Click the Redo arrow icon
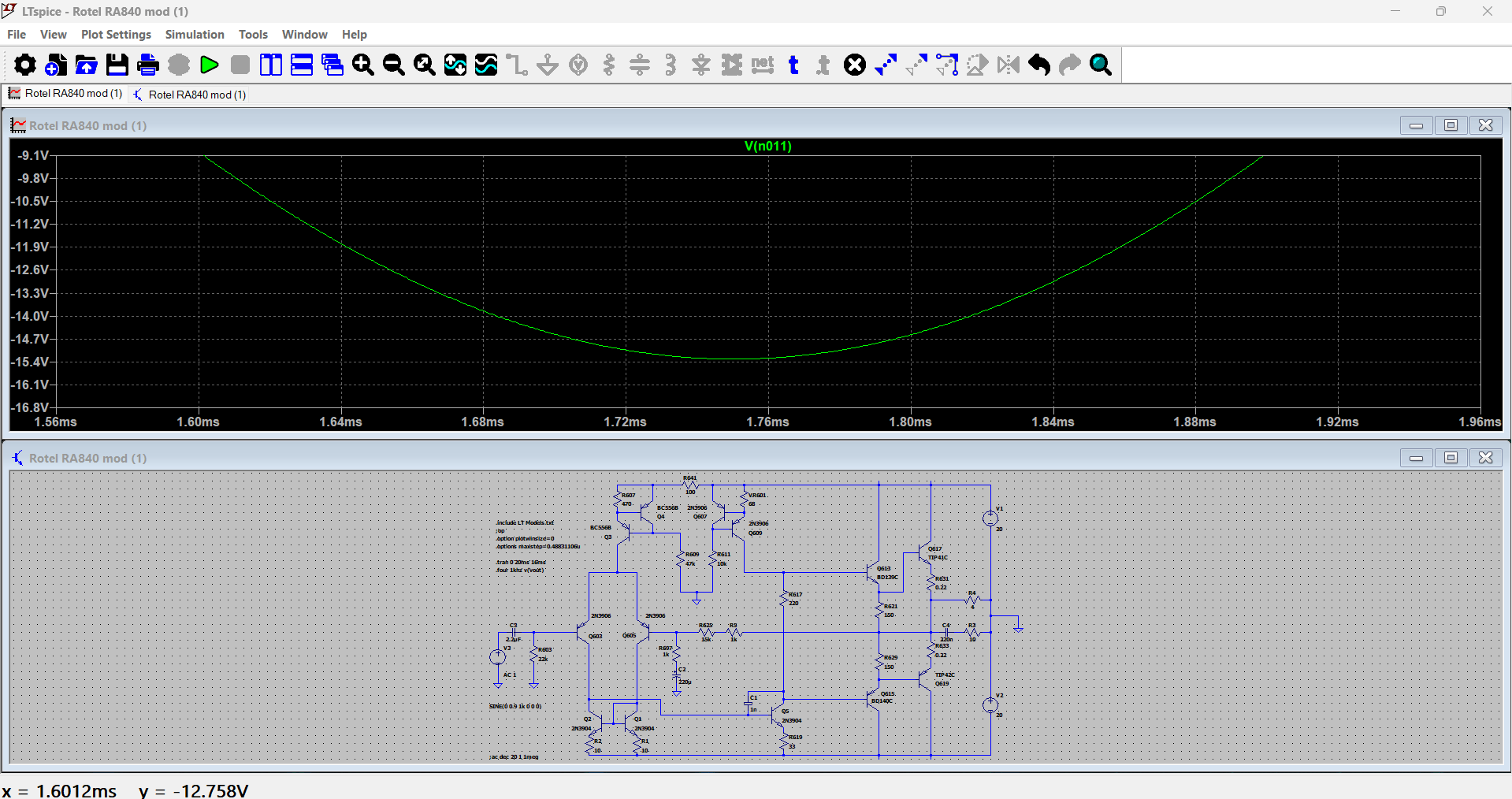Viewport: 1512px width, 799px height. coord(1069,65)
